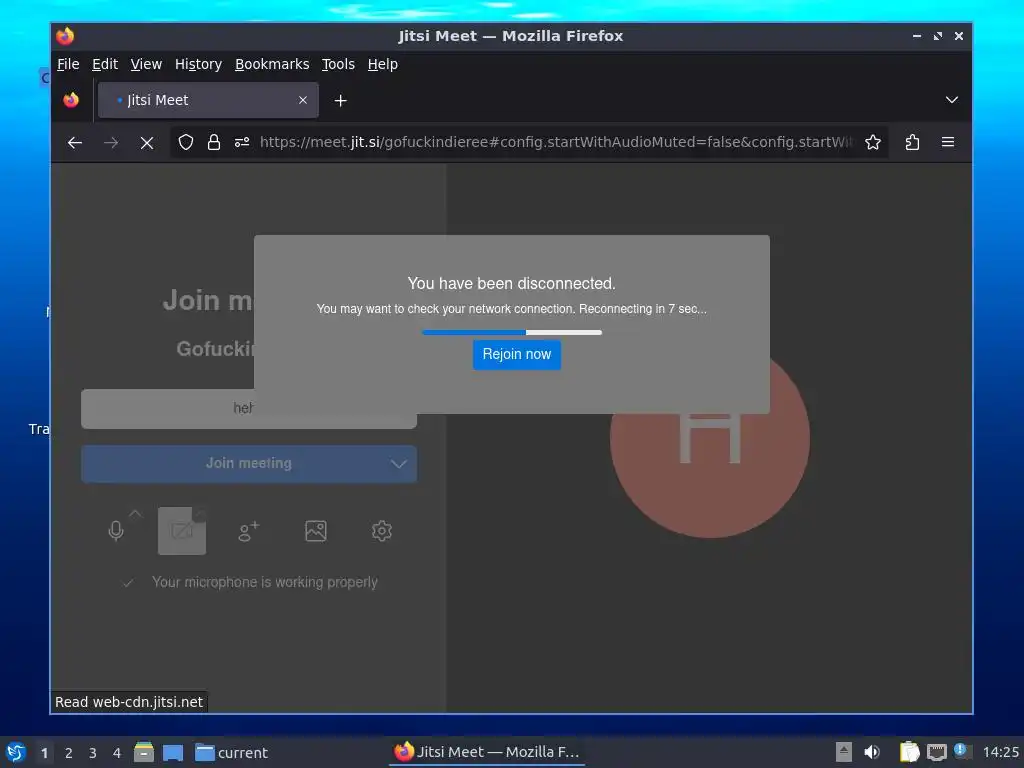The image size is (1024, 768).
Task: Open the Firefox View pinned button
Action: [71, 100]
